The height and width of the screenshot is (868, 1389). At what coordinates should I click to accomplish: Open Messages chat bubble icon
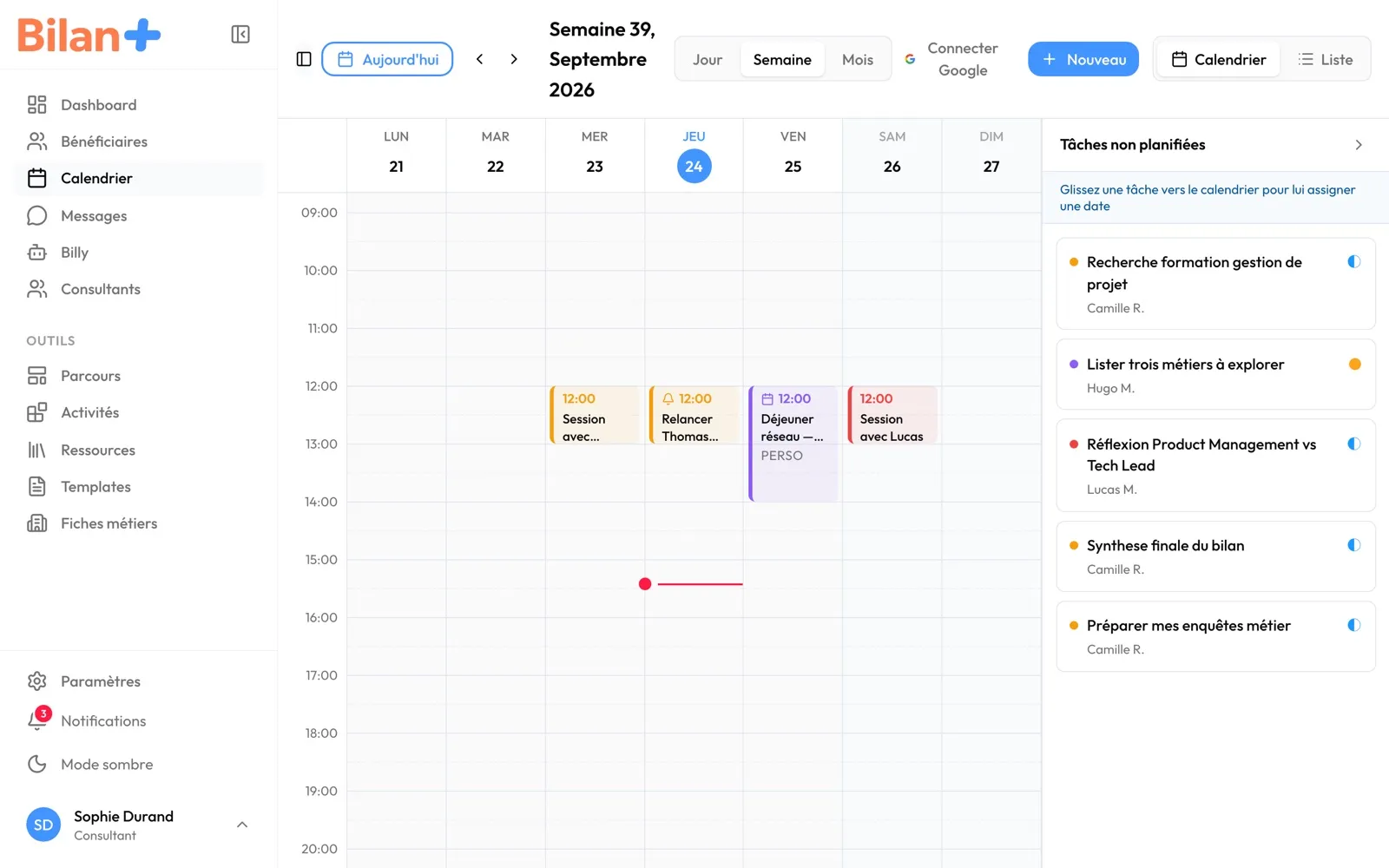pyautogui.click(x=36, y=215)
